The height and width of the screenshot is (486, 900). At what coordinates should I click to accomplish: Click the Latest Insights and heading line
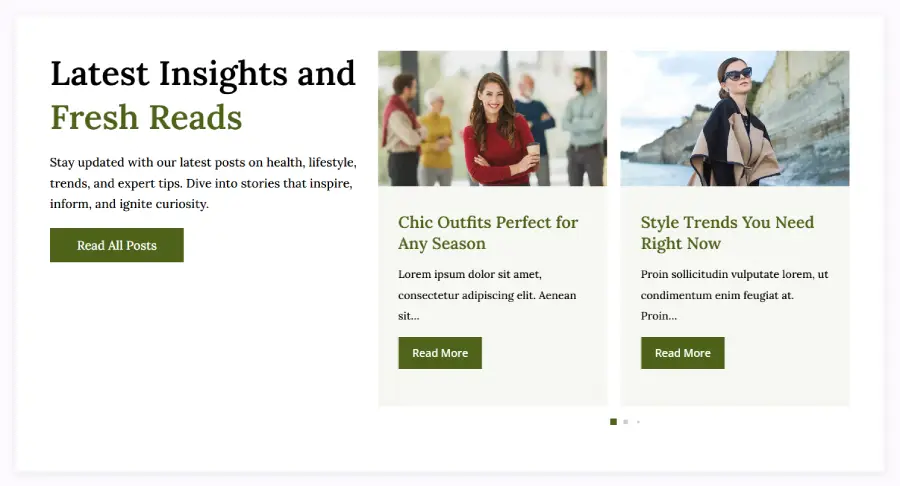203,74
